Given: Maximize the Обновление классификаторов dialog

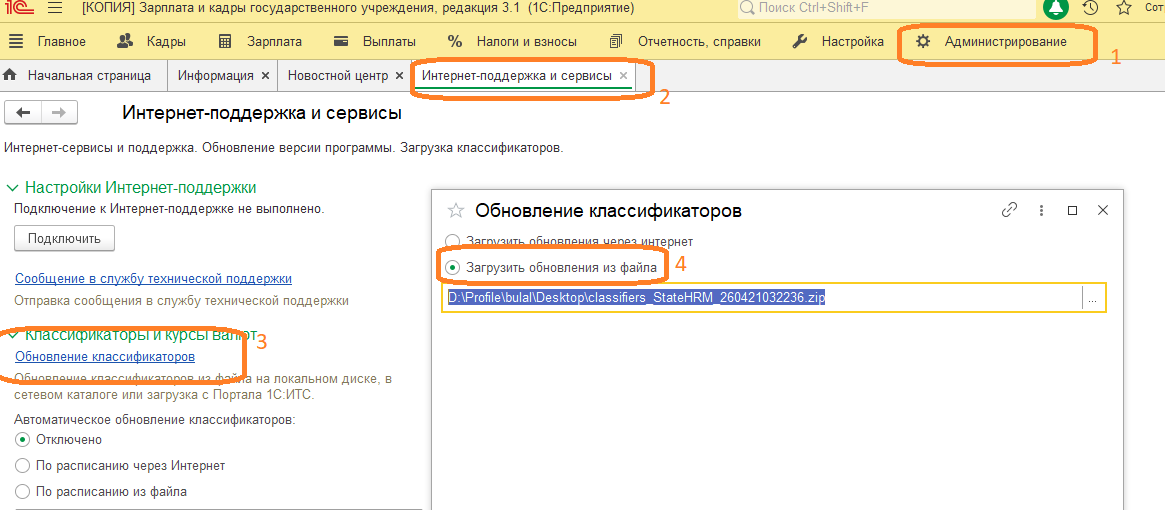Looking at the screenshot, I should 1072,210.
